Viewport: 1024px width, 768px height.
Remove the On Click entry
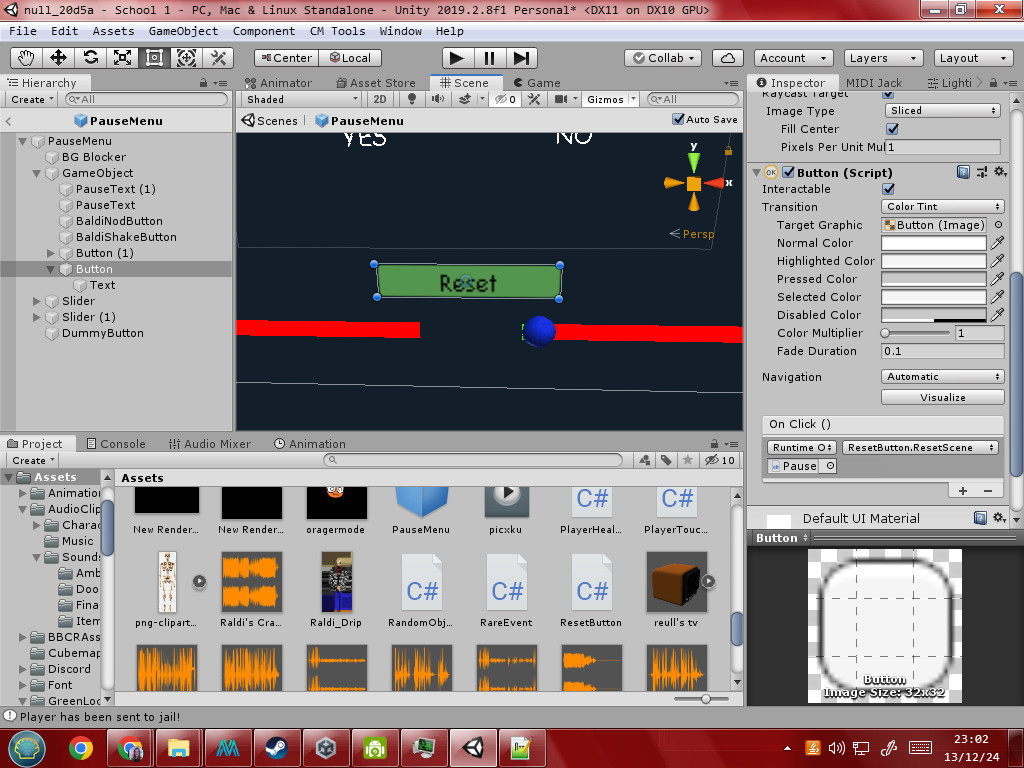pyautogui.click(x=988, y=491)
